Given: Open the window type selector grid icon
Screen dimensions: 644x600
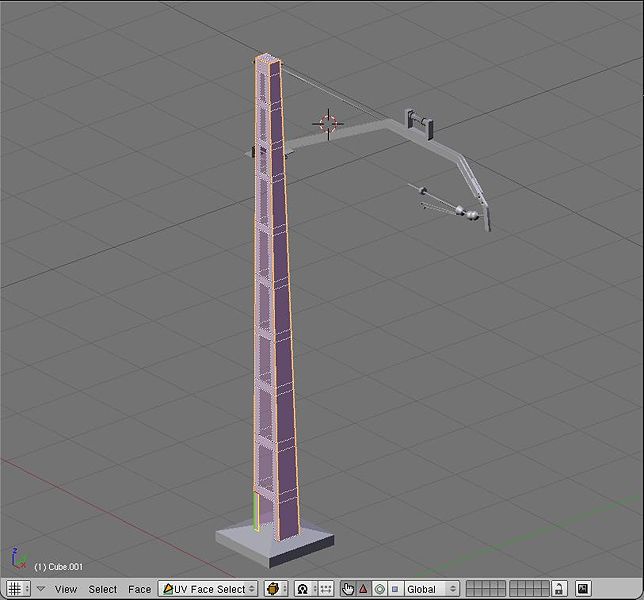Looking at the screenshot, I should [x=15, y=589].
